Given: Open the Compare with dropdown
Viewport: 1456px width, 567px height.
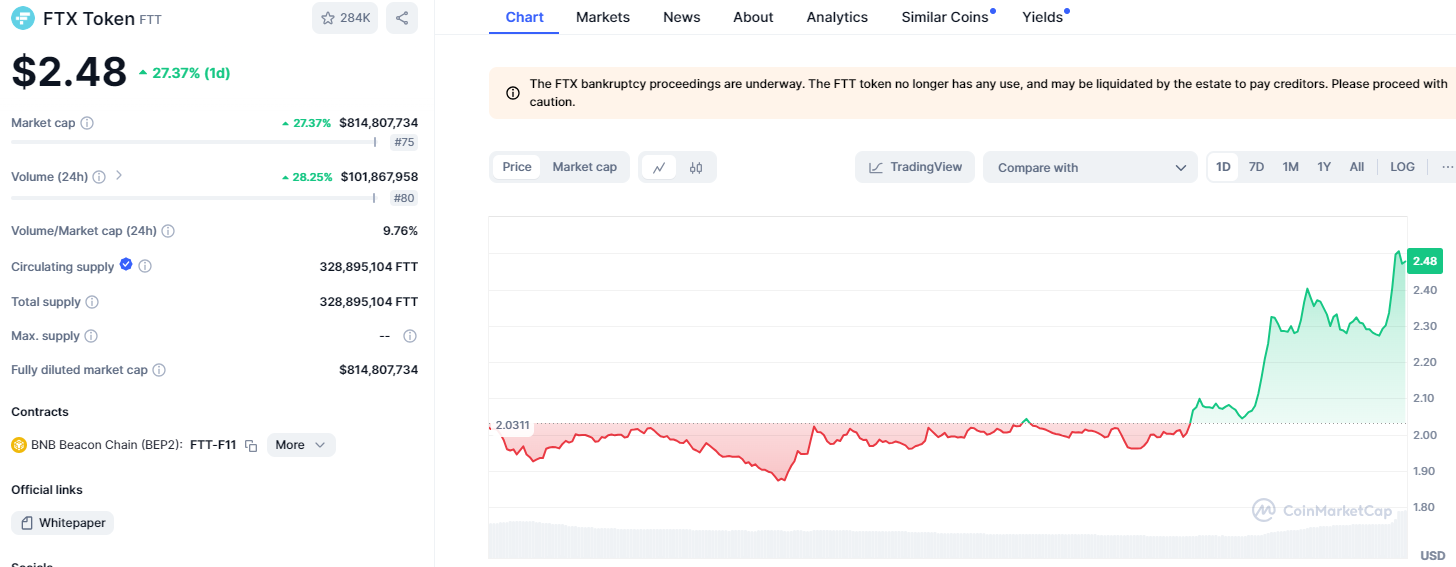Looking at the screenshot, I should click(1090, 167).
